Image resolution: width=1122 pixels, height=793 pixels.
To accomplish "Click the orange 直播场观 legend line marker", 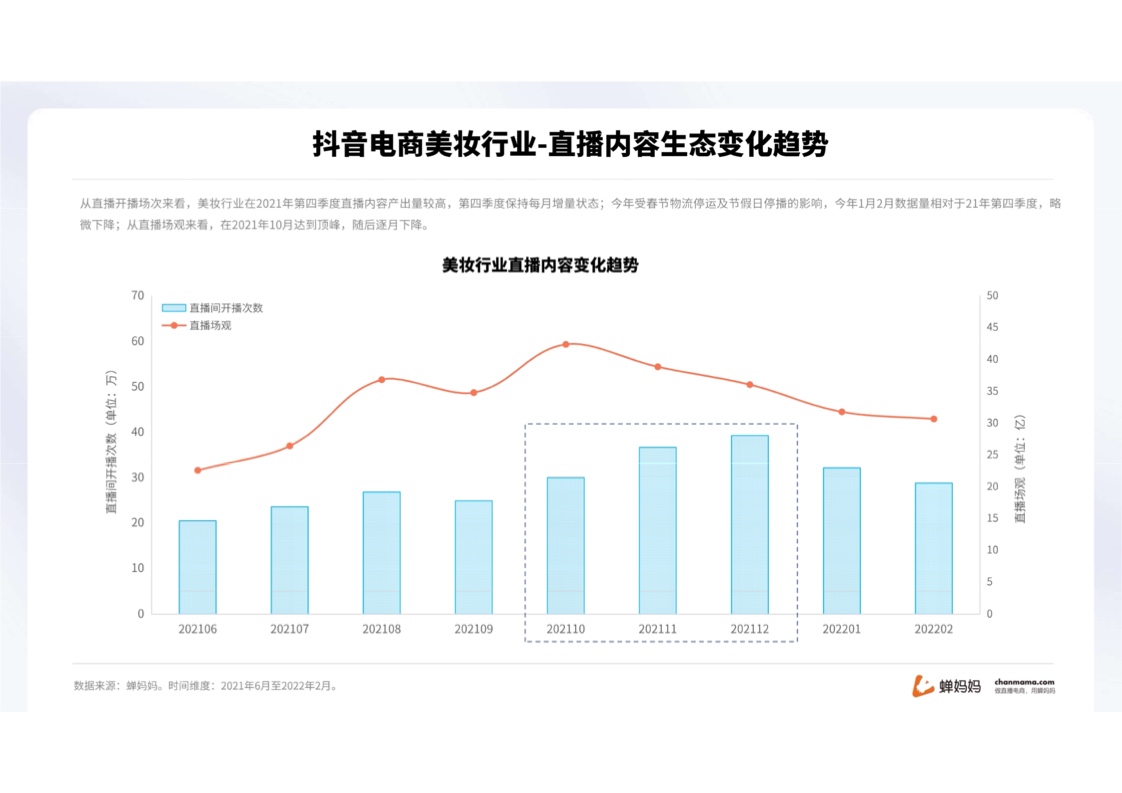I will pyautogui.click(x=173, y=325).
